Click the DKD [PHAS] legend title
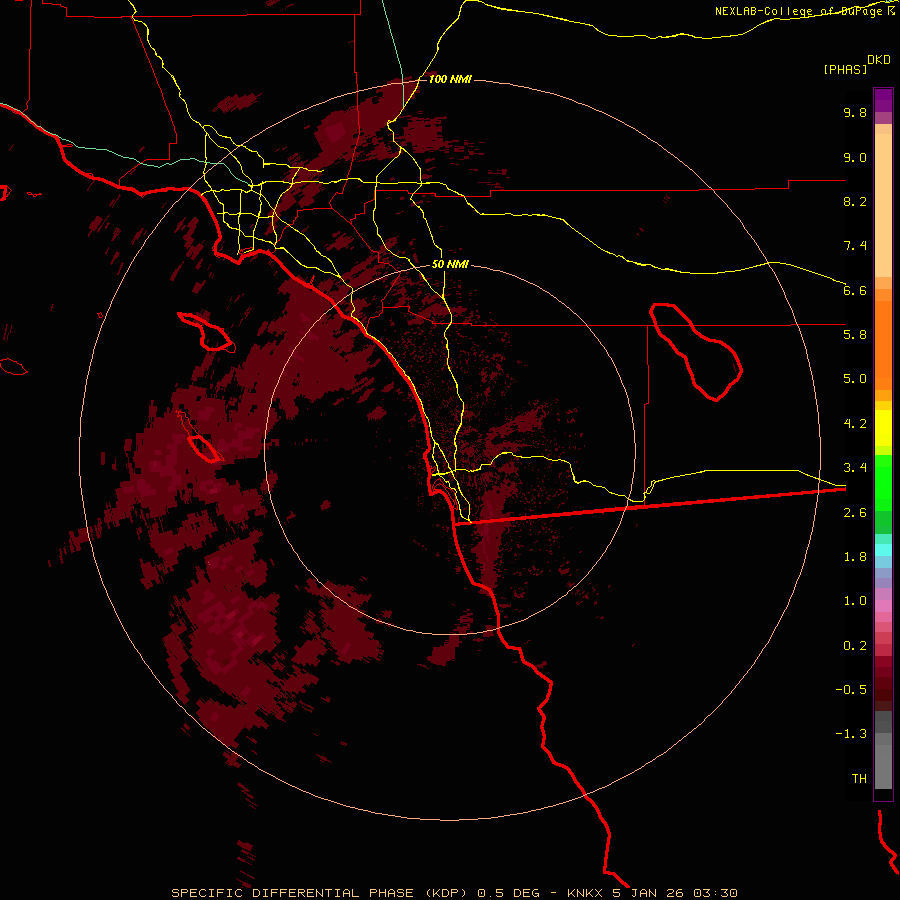The height and width of the screenshot is (900, 900). pyautogui.click(x=857, y=64)
